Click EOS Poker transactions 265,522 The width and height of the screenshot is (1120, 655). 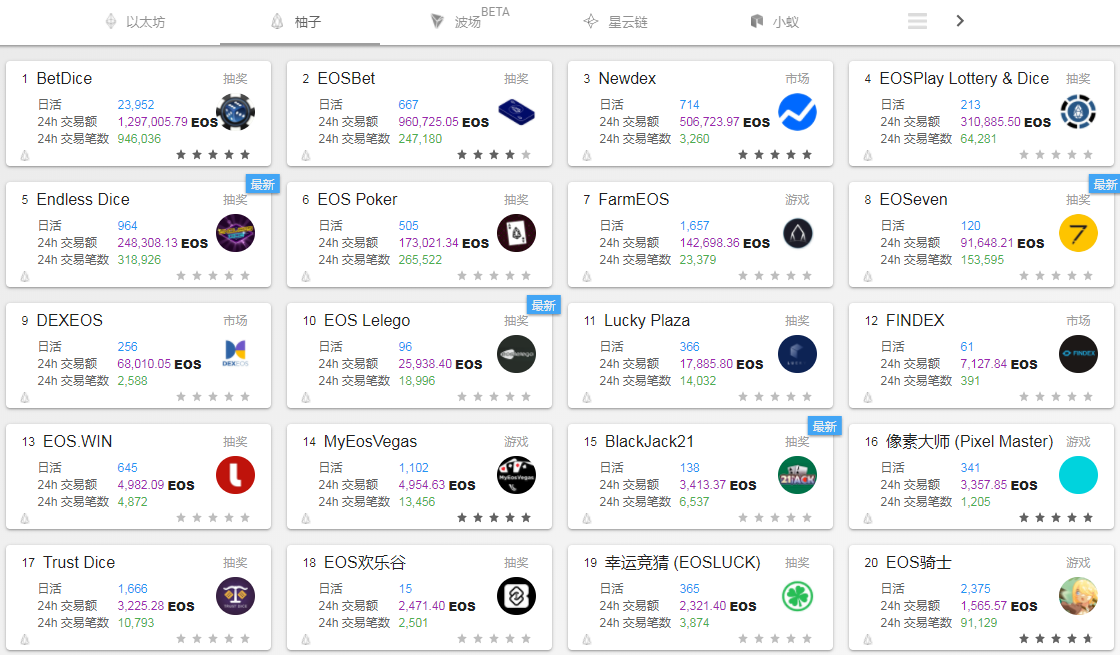coord(420,259)
